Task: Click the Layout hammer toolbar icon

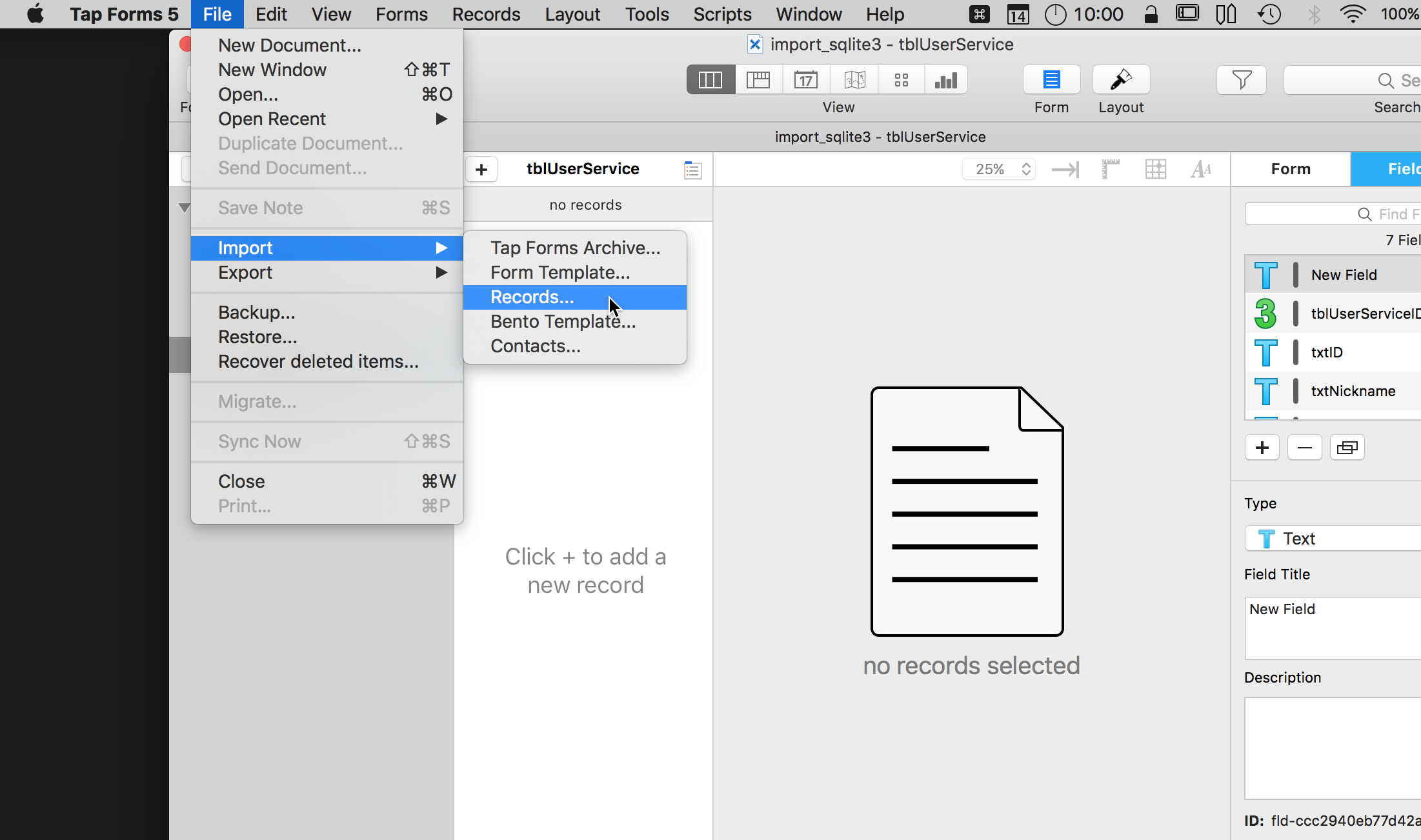Action: 1121,80
